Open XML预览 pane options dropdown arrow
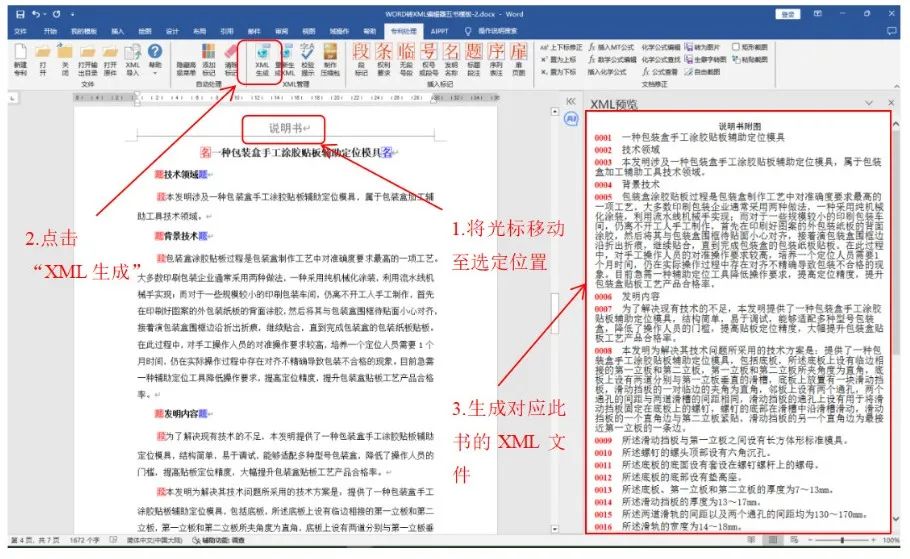 869,103
